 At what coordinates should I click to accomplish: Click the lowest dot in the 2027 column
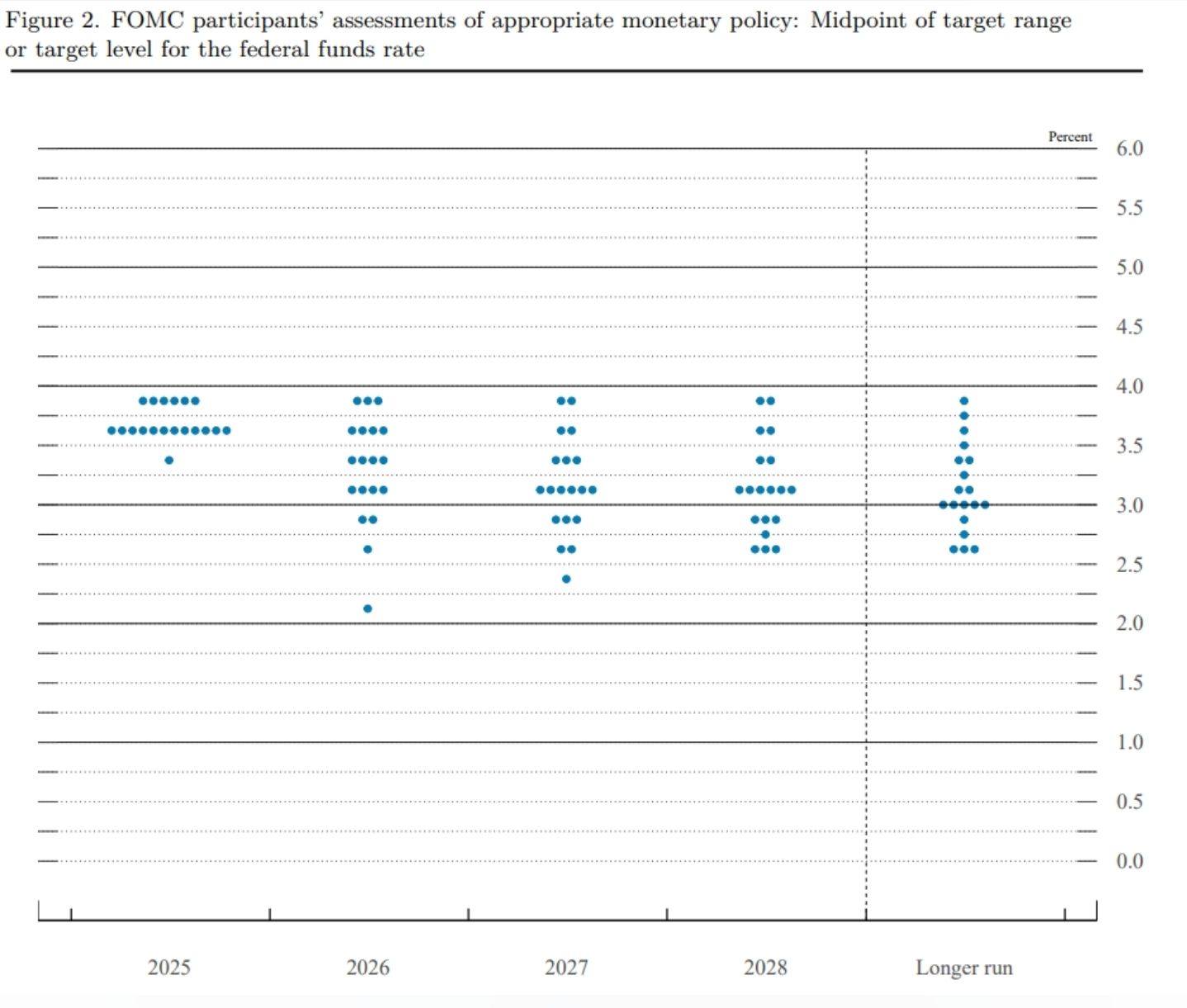coord(566,579)
